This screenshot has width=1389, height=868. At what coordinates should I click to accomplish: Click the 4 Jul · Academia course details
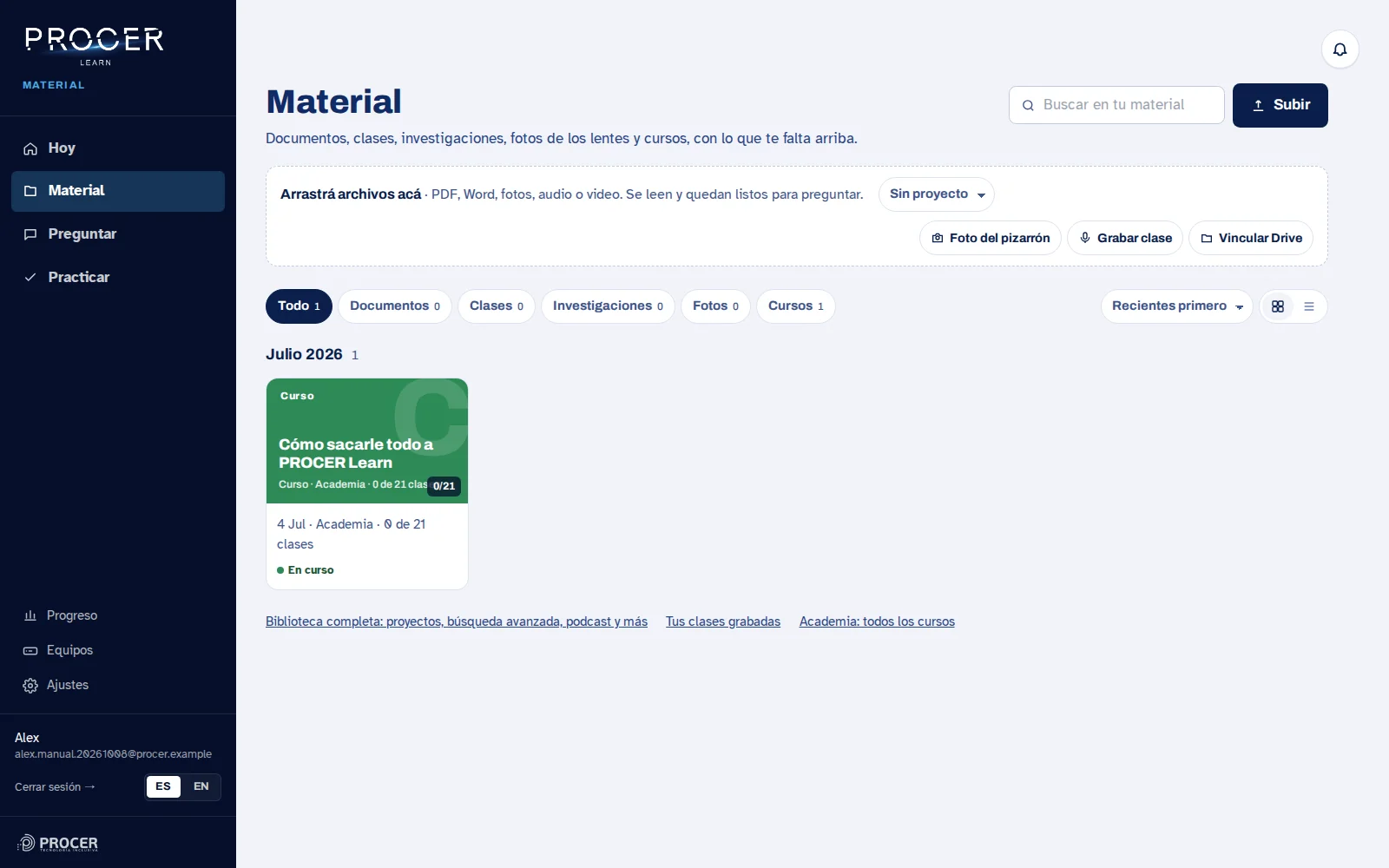pos(352,534)
